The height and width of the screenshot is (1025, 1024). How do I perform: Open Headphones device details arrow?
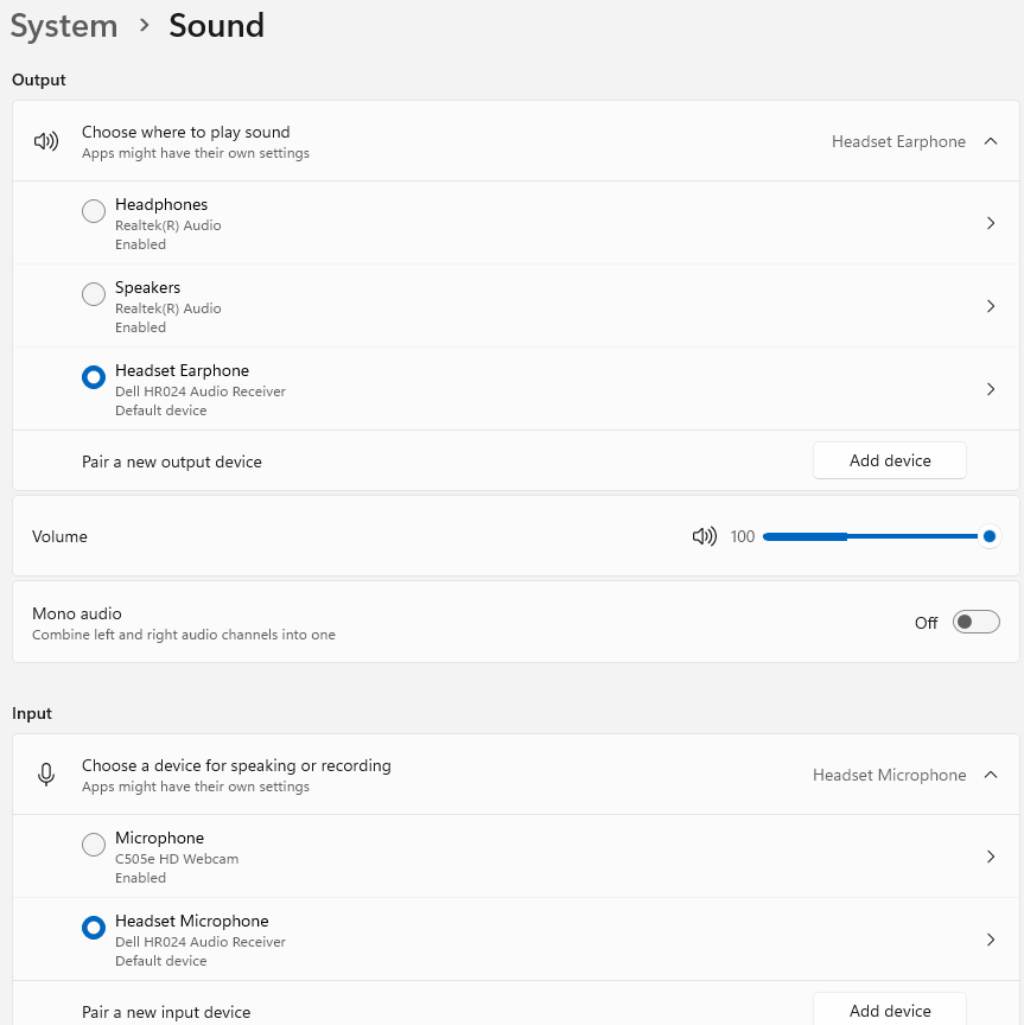tap(991, 223)
